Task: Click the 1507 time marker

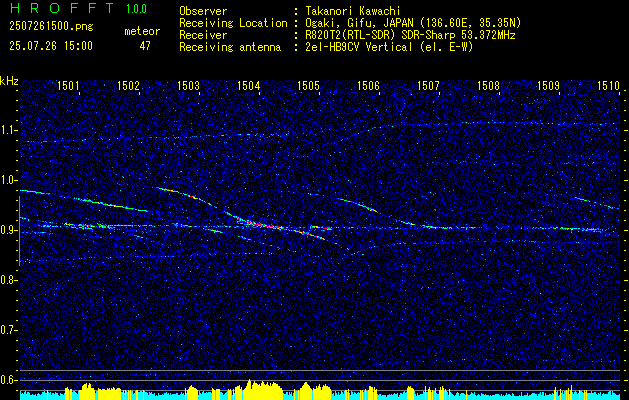Action: (x=428, y=85)
